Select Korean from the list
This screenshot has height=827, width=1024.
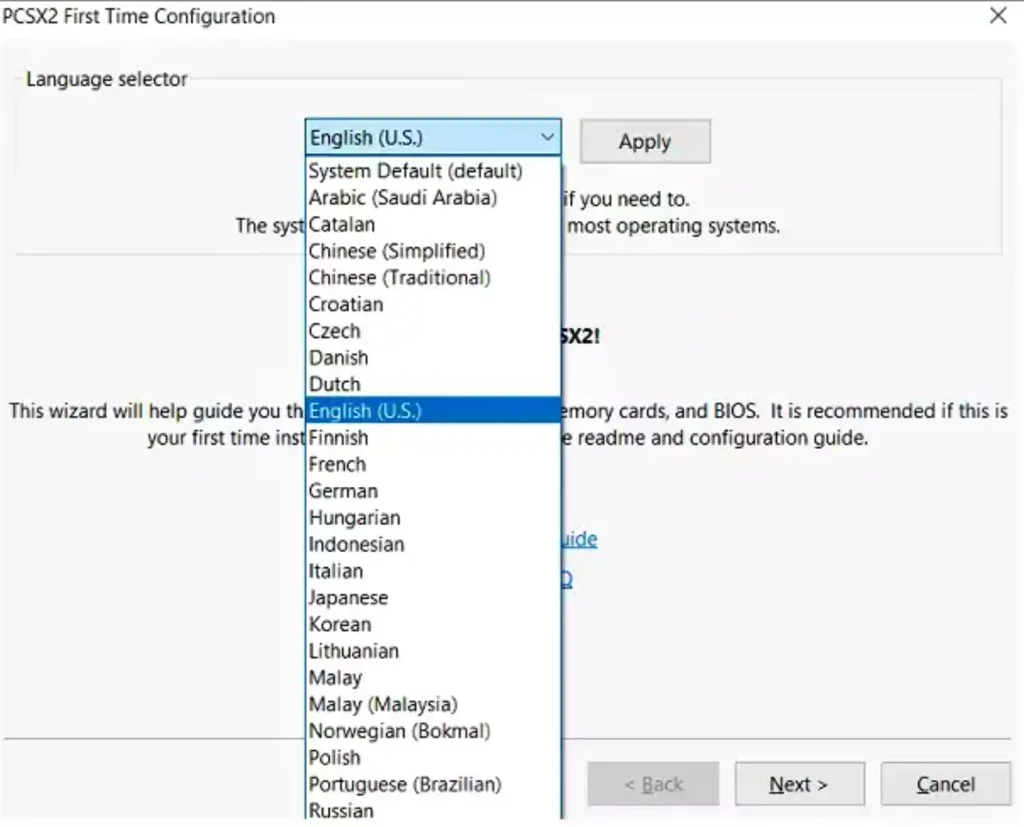point(339,624)
